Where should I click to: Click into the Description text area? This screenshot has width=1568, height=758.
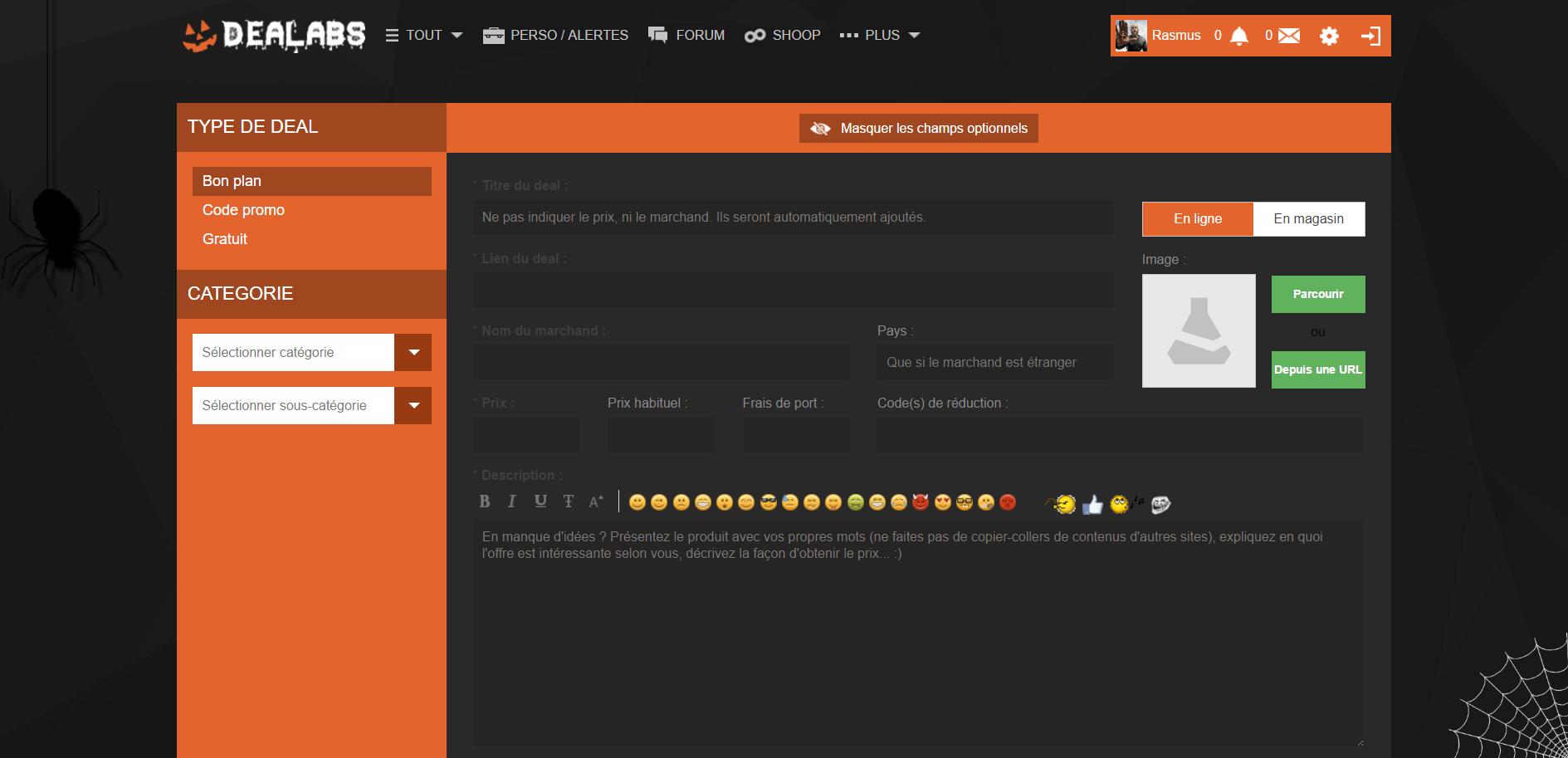[x=918, y=633]
